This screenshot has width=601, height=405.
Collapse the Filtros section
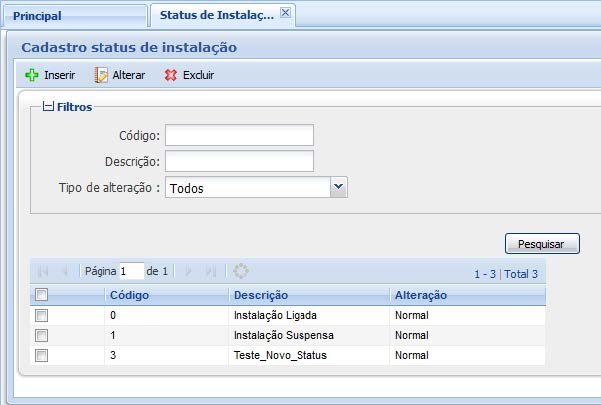point(48,106)
